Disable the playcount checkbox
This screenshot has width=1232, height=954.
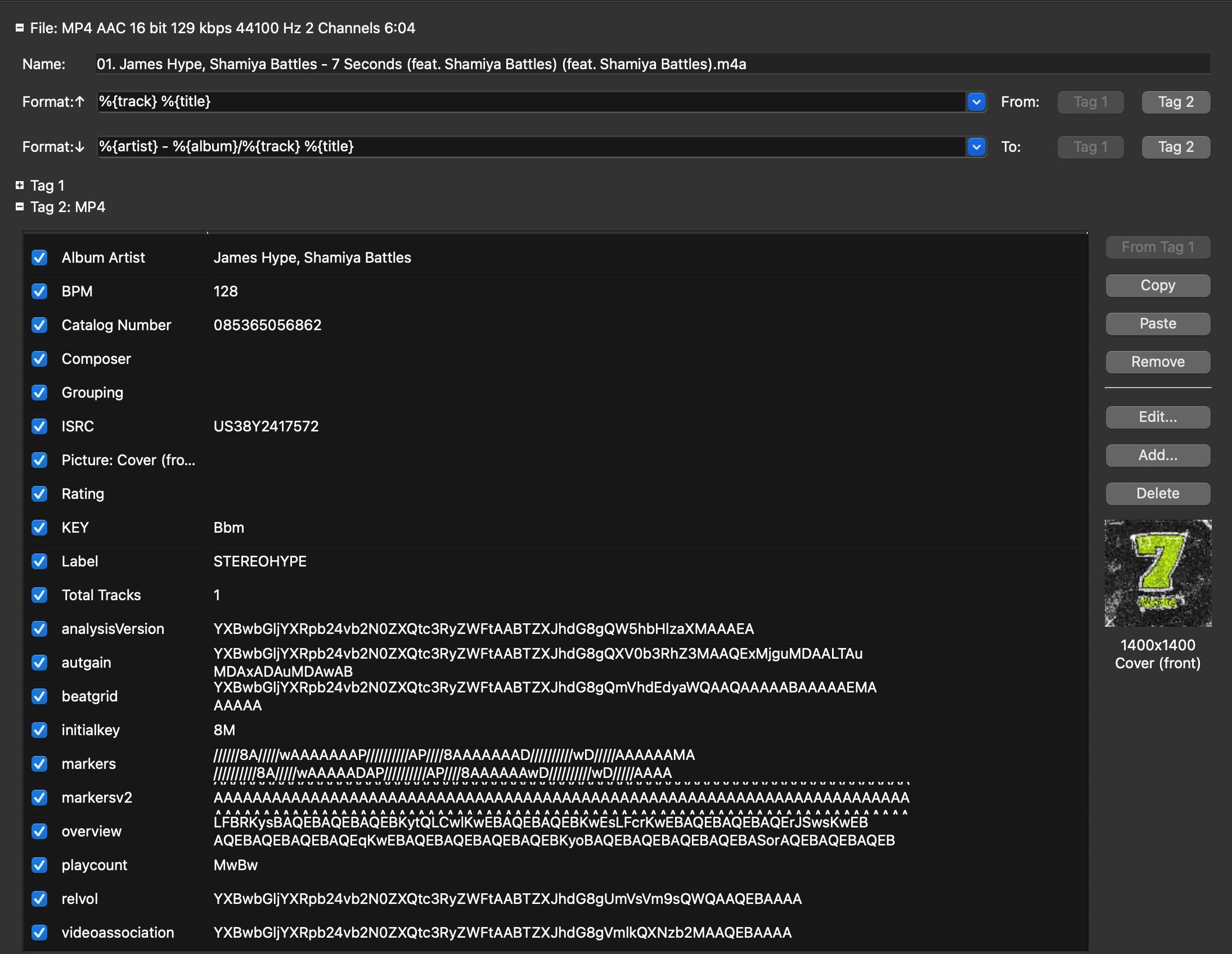39,865
